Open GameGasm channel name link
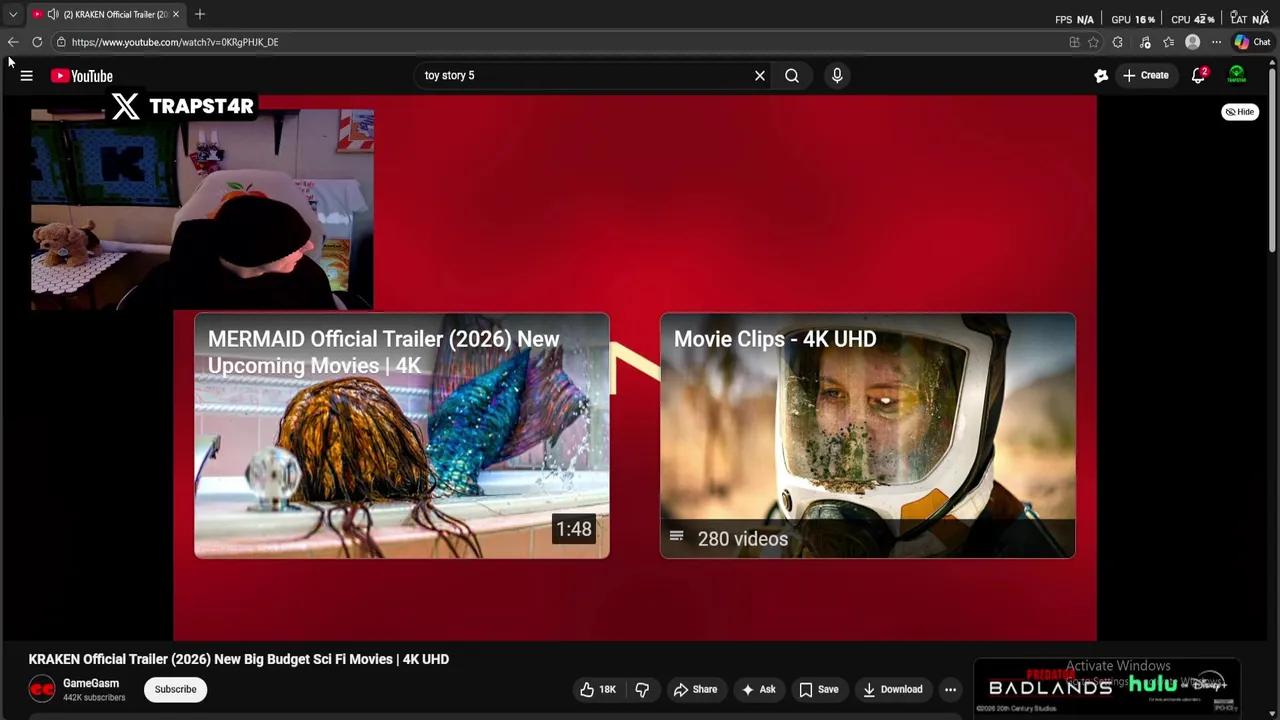 91,683
